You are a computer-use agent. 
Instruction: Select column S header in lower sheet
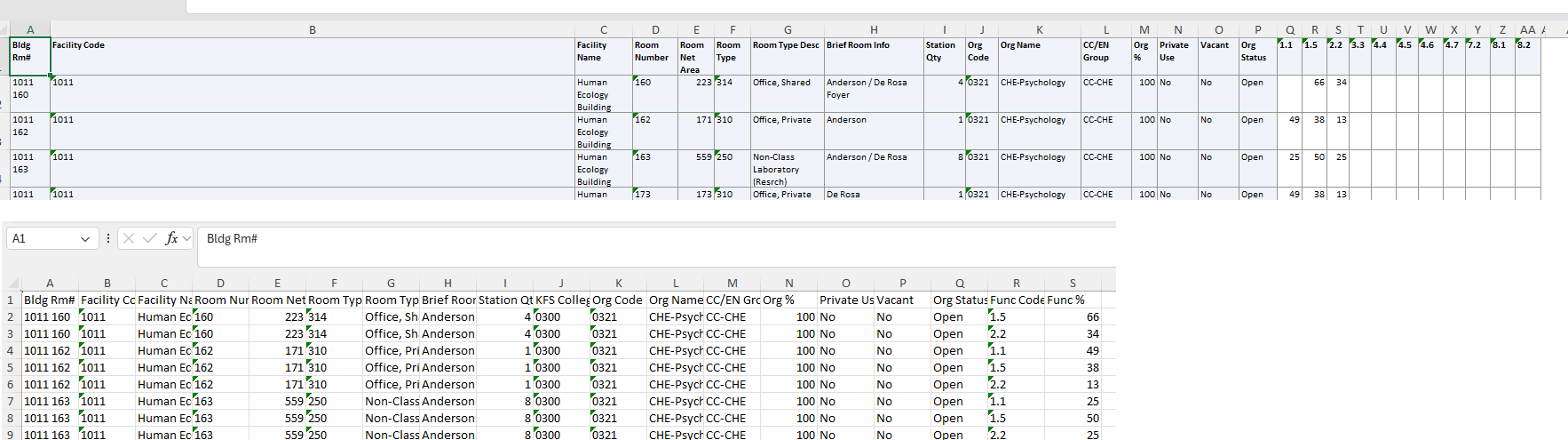click(1073, 284)
